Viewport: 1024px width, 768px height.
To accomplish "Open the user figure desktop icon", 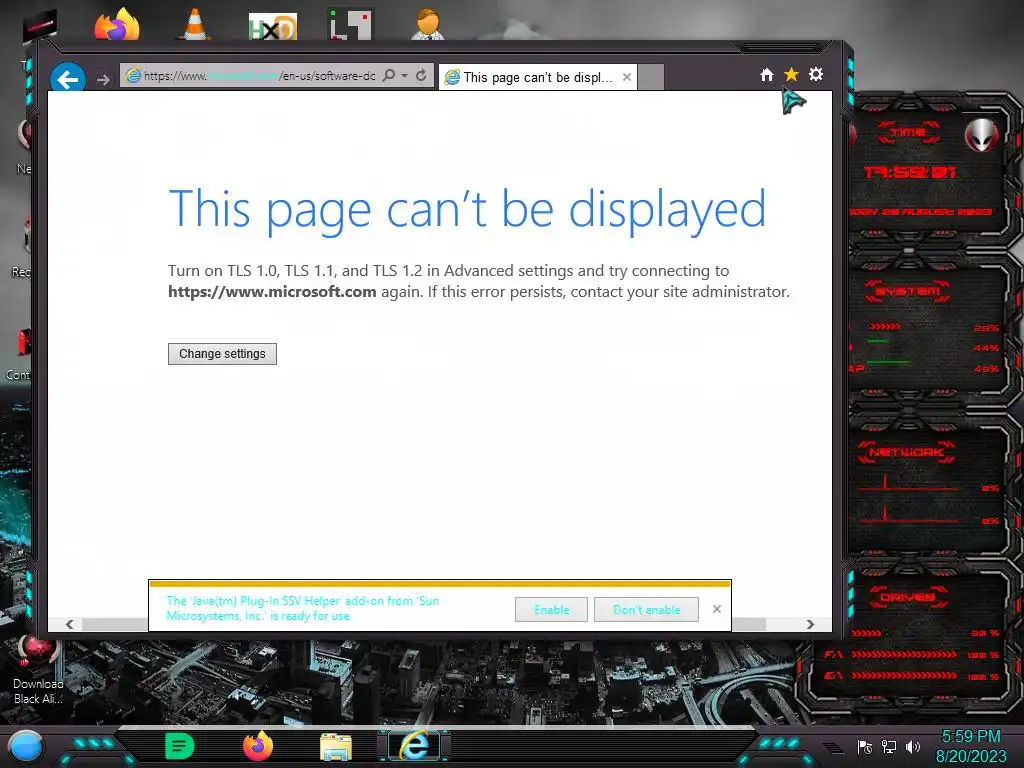I will click(428, 25).
